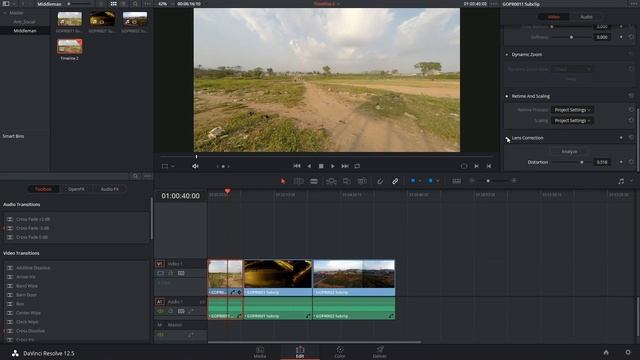Collapse the Master bin tree
640x360 pixels.
click(4, 13)
